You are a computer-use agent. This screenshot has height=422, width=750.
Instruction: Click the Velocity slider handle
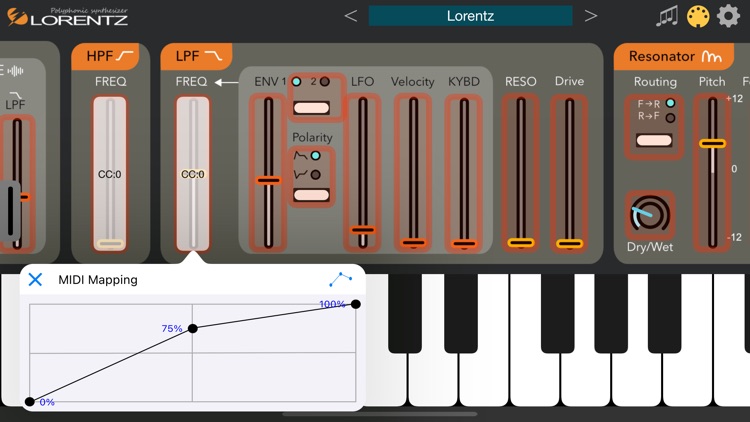[414, 243]
